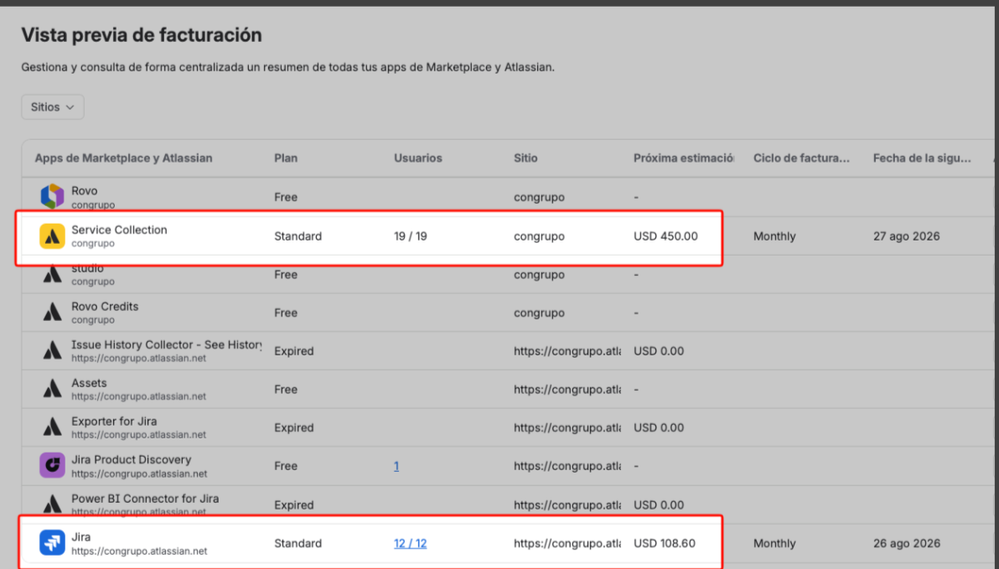Click the Assets app icon
The height and width of the screenshot is (569, 999).
pos(52,389)
